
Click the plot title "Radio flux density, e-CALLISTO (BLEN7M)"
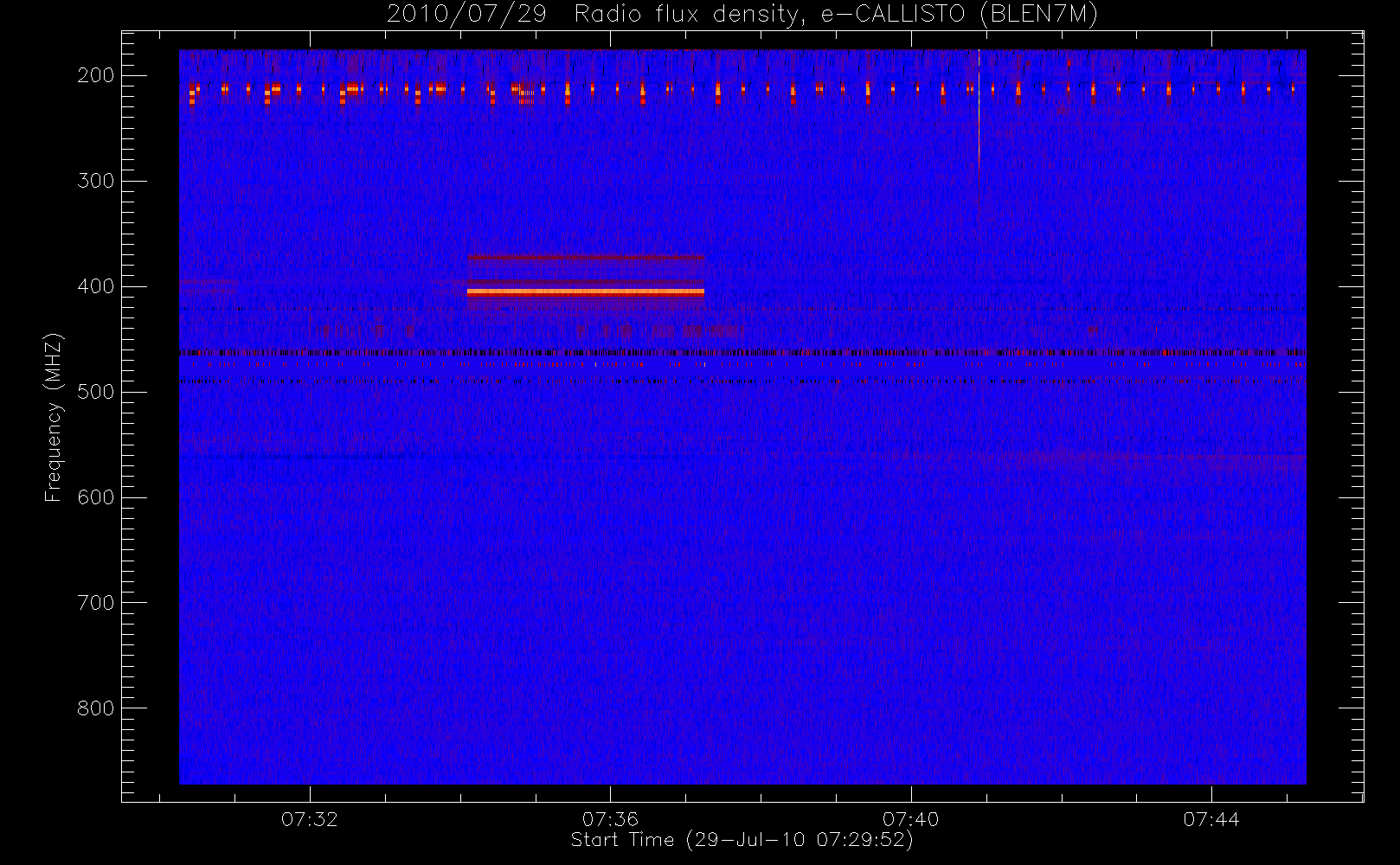pyautogui.click(x=836, y=15)
